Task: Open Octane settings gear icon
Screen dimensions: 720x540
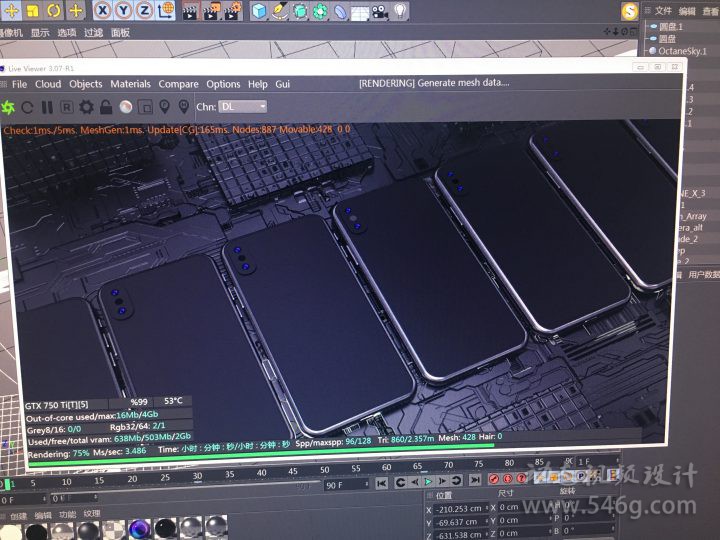Action: click(x=86, y=107)
